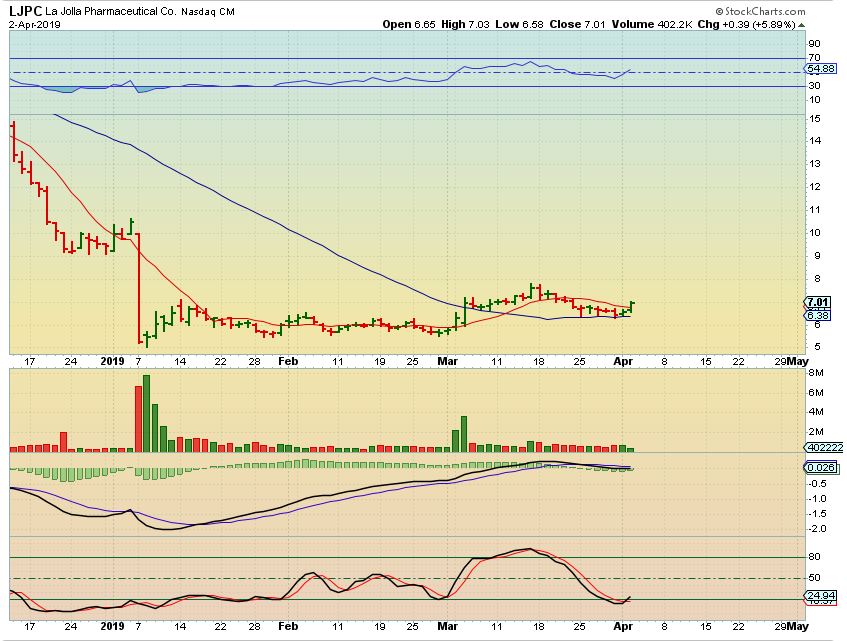
Task: Click the tallest green volume bar
Action: pyautogui.click(x=147, y=413)
